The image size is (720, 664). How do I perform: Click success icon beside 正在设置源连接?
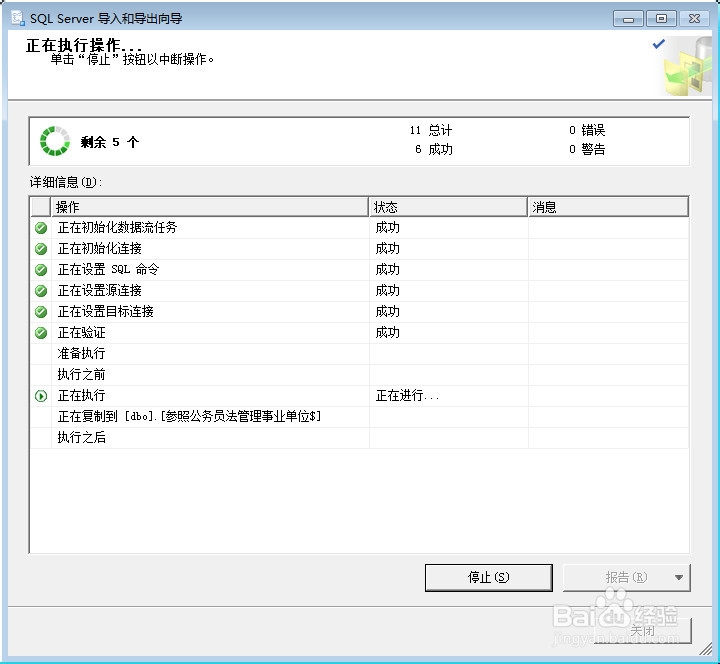41,291
